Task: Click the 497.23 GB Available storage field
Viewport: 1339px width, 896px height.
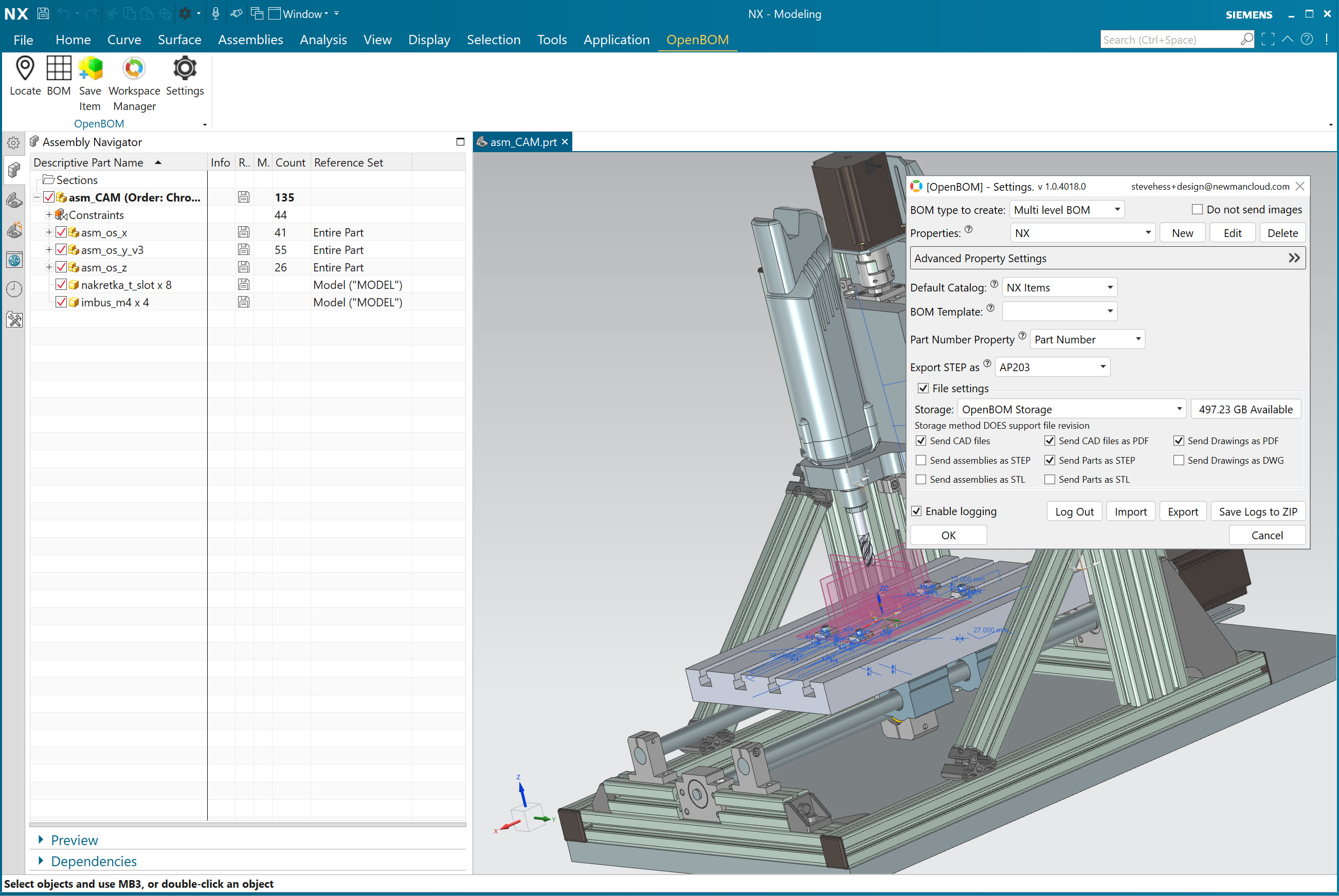Action: click(1245, 409)
